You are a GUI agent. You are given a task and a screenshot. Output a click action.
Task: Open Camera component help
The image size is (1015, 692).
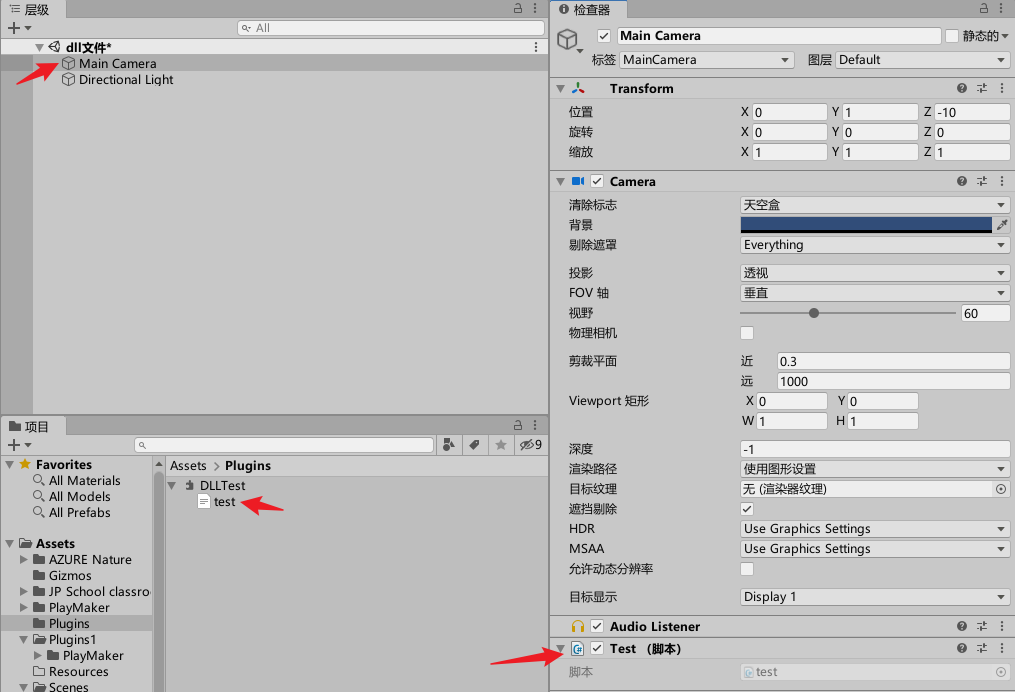pyautogui.click(x=962, y=181)
